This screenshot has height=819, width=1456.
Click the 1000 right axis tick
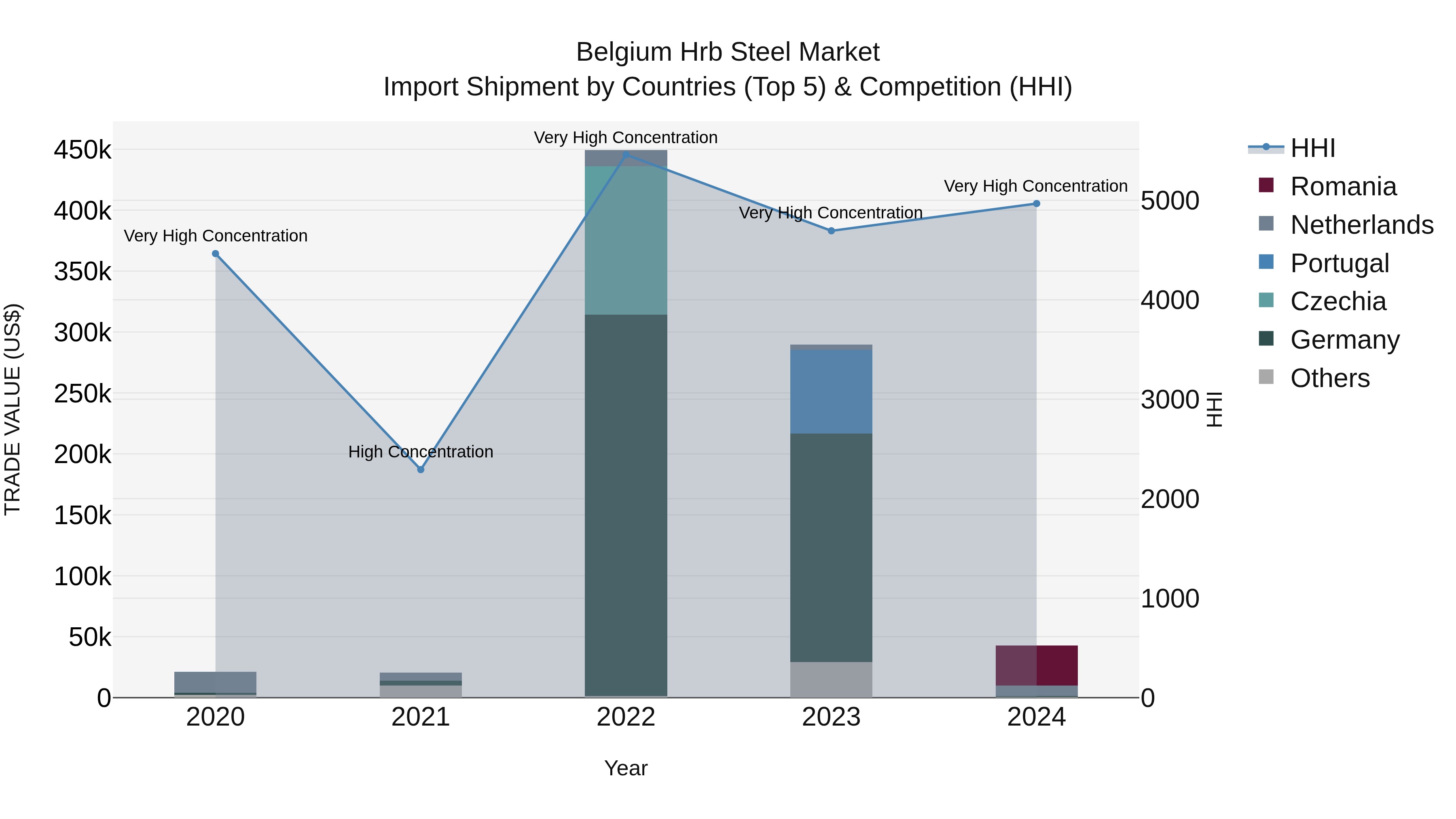pos(1169,599)
